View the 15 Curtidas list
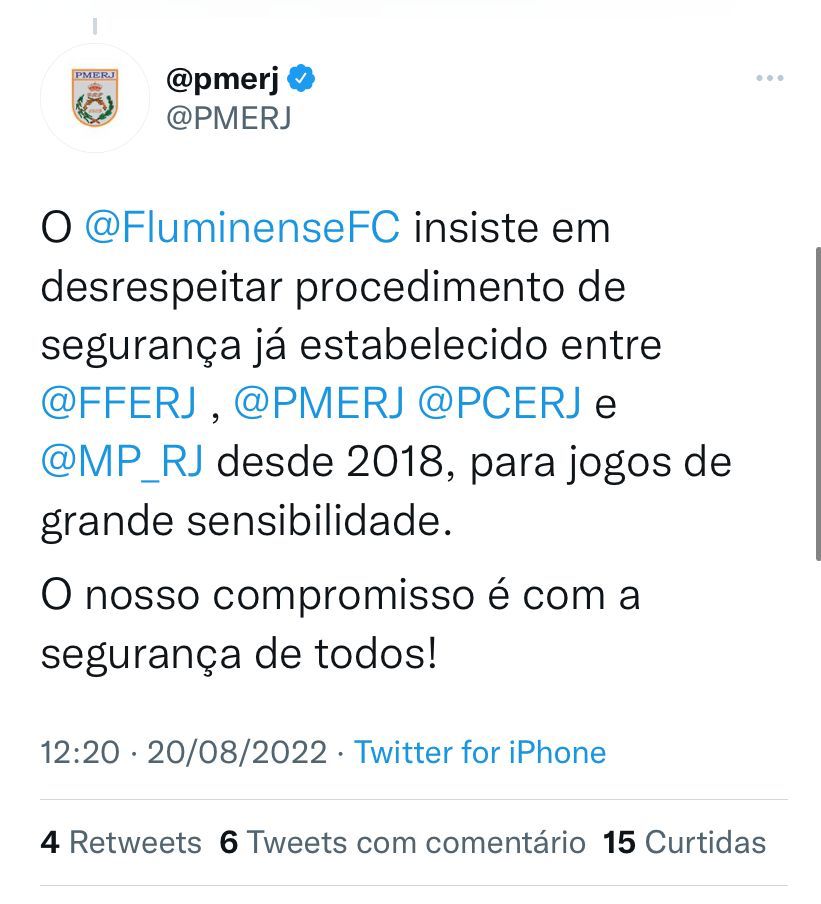 [684, 842]
